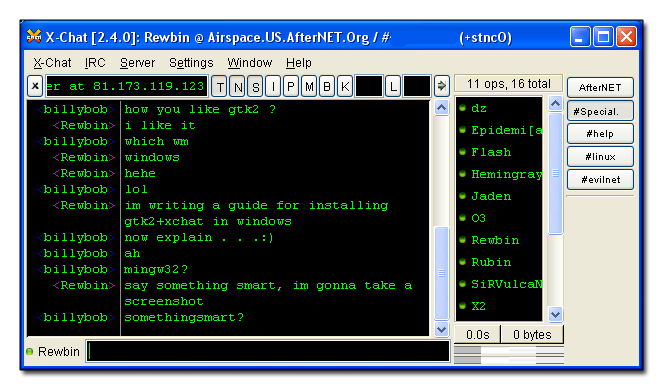Image resolution: width=663 pixels, height=390 pixels.
Task: Click the 'how you like gtk2 ?' message
Action: click(x=200, y=110)
